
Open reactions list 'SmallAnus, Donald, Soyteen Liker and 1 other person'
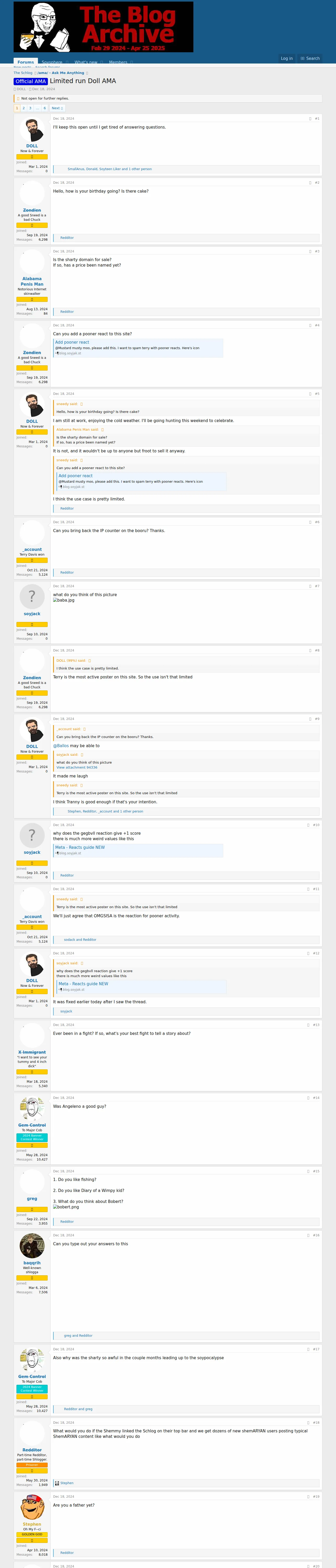[110, 169]
